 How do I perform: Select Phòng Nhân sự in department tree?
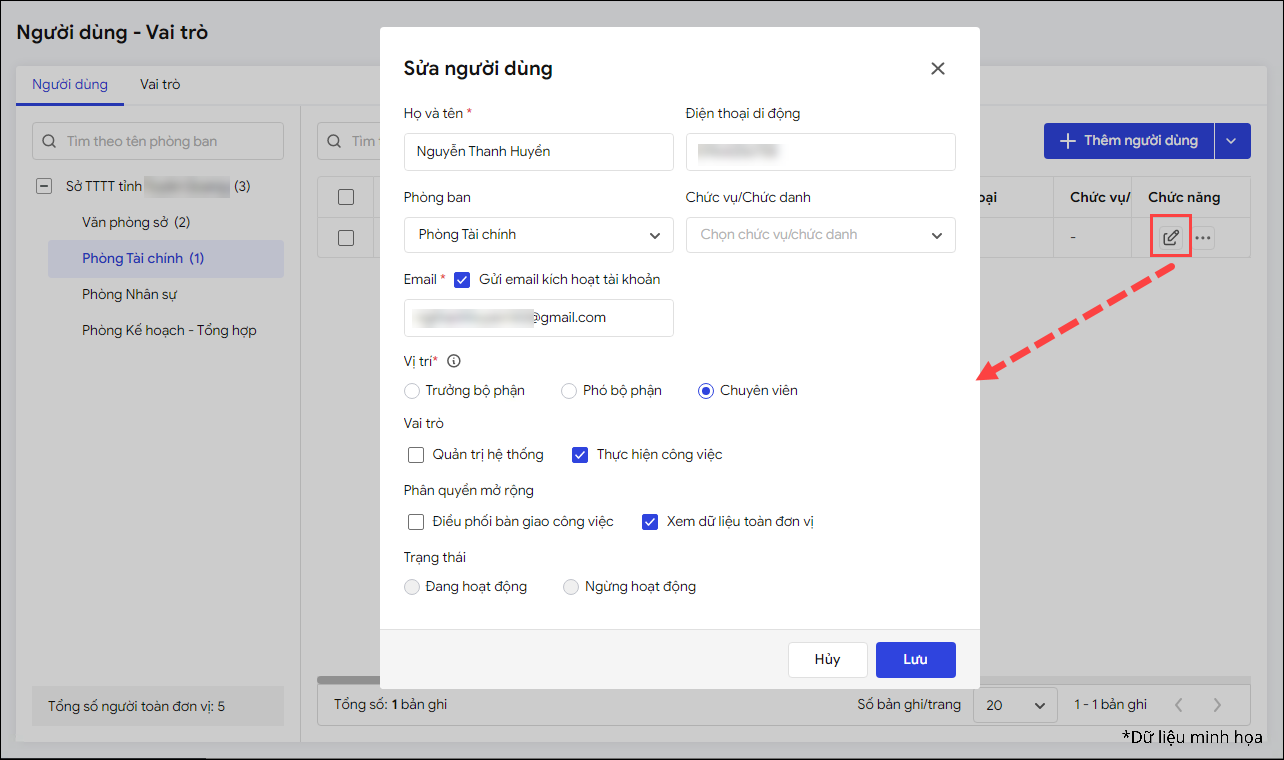point(129,294)
